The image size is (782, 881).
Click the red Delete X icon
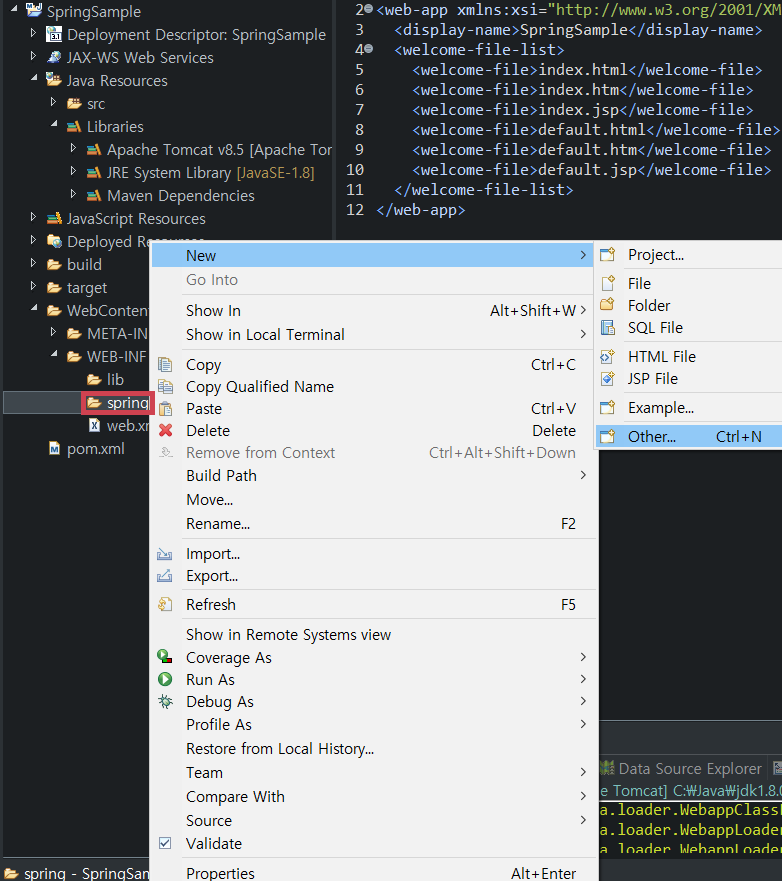click(x=165, y=430)
